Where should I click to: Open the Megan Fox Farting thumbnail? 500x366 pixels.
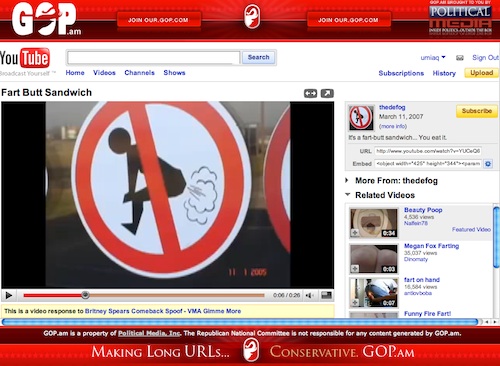coord(374,259)
